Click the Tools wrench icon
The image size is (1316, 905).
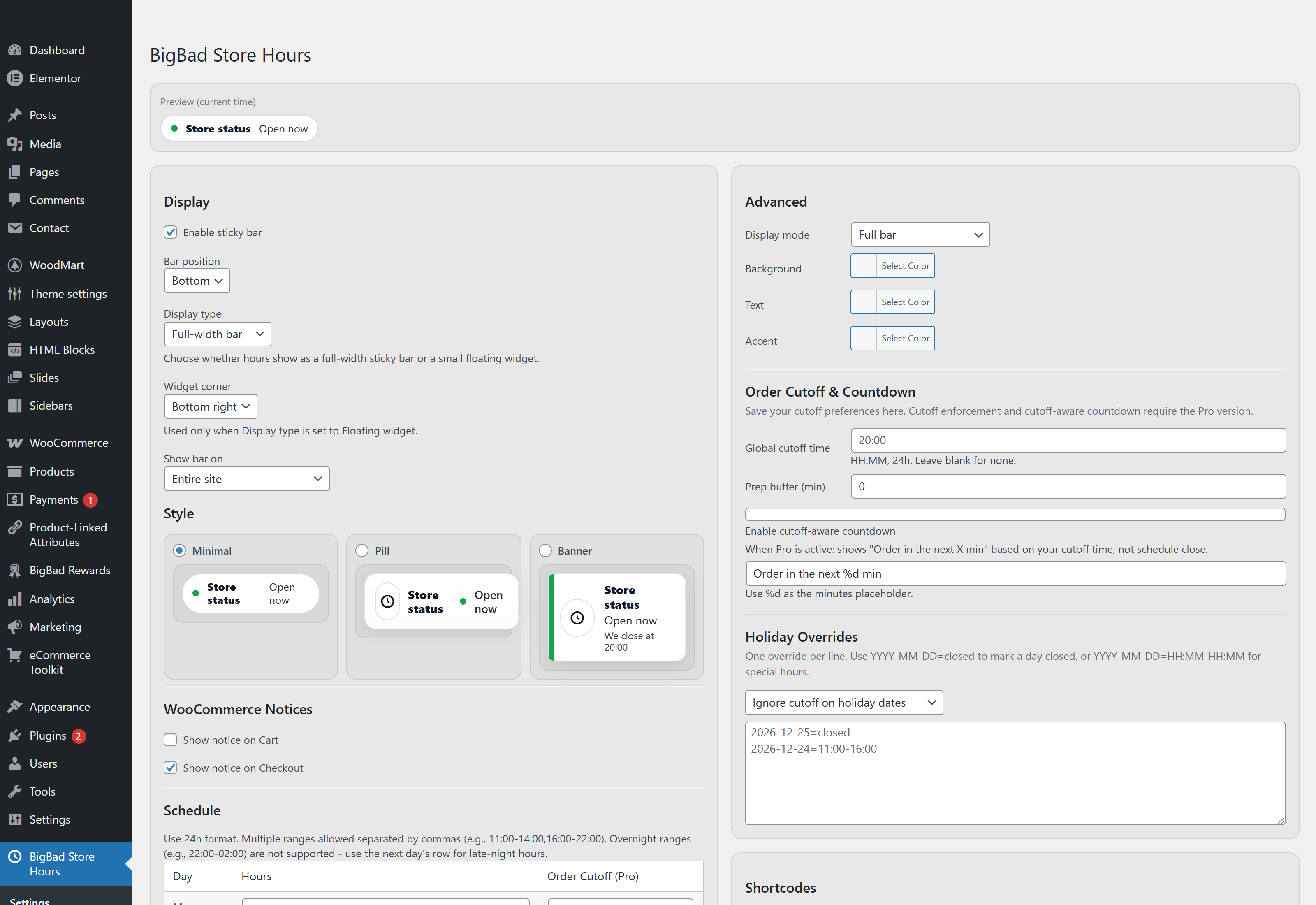[x=15, y=791]
